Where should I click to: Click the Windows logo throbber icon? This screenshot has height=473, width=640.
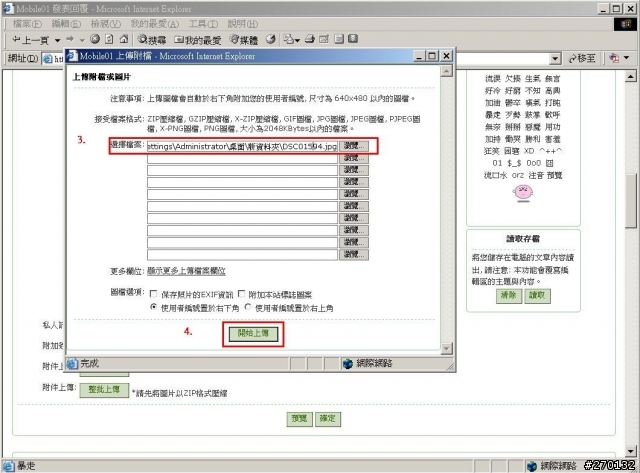click(x=626, y=24)
